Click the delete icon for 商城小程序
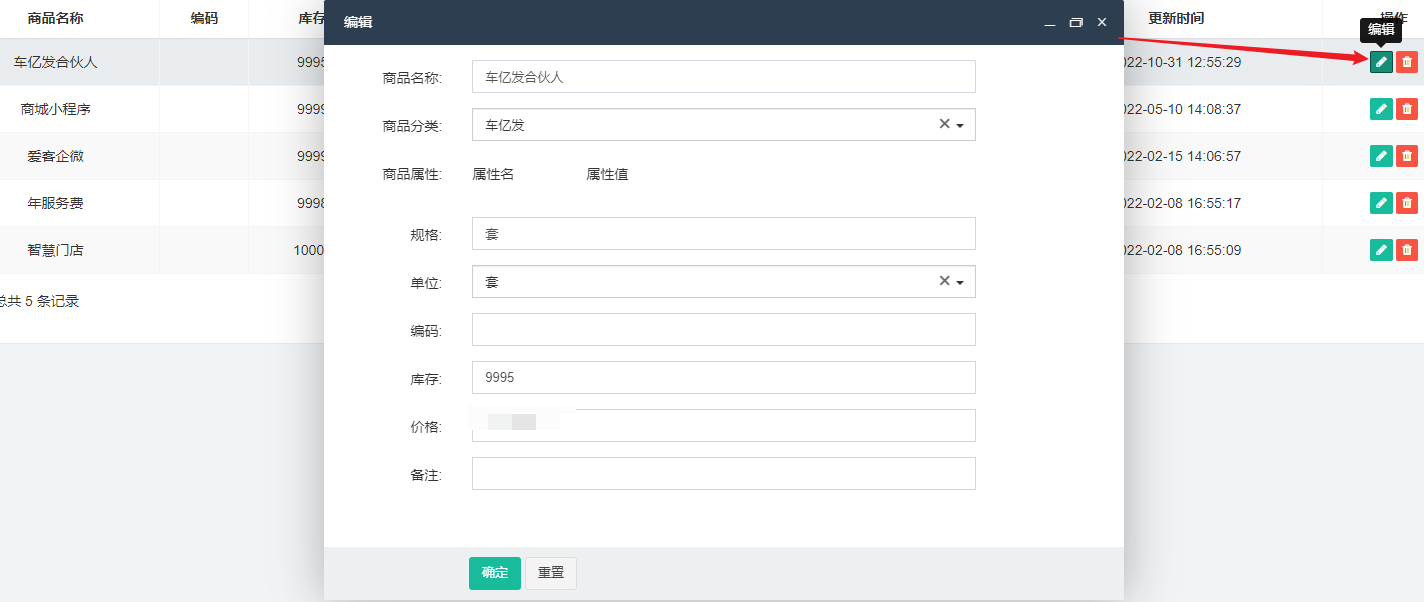1424x602 pixels. [1407, 109]
